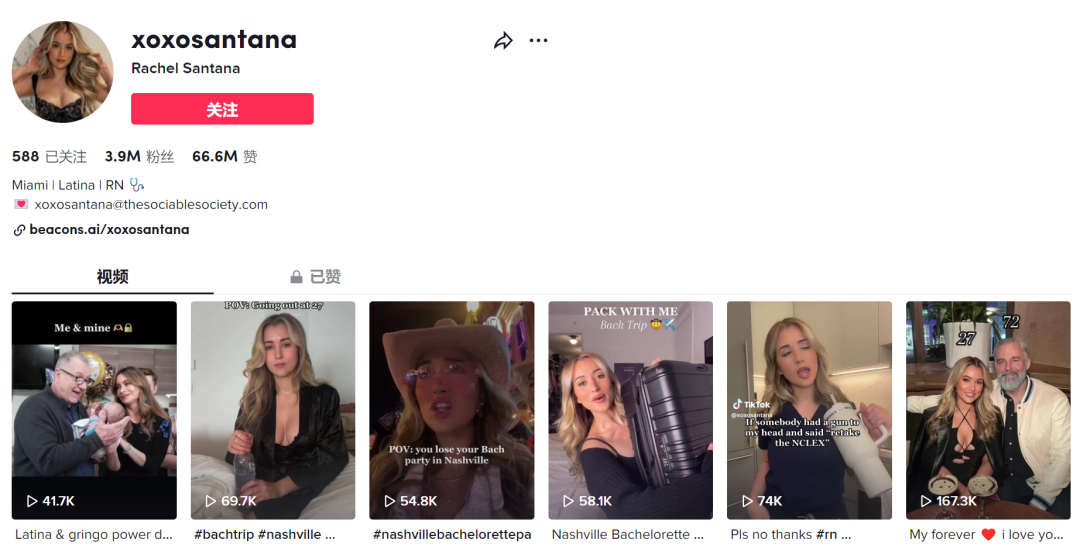
Task: View the 3.9M 粉丝 followers list
Action: pyautogui.click(x=139, y=157)
